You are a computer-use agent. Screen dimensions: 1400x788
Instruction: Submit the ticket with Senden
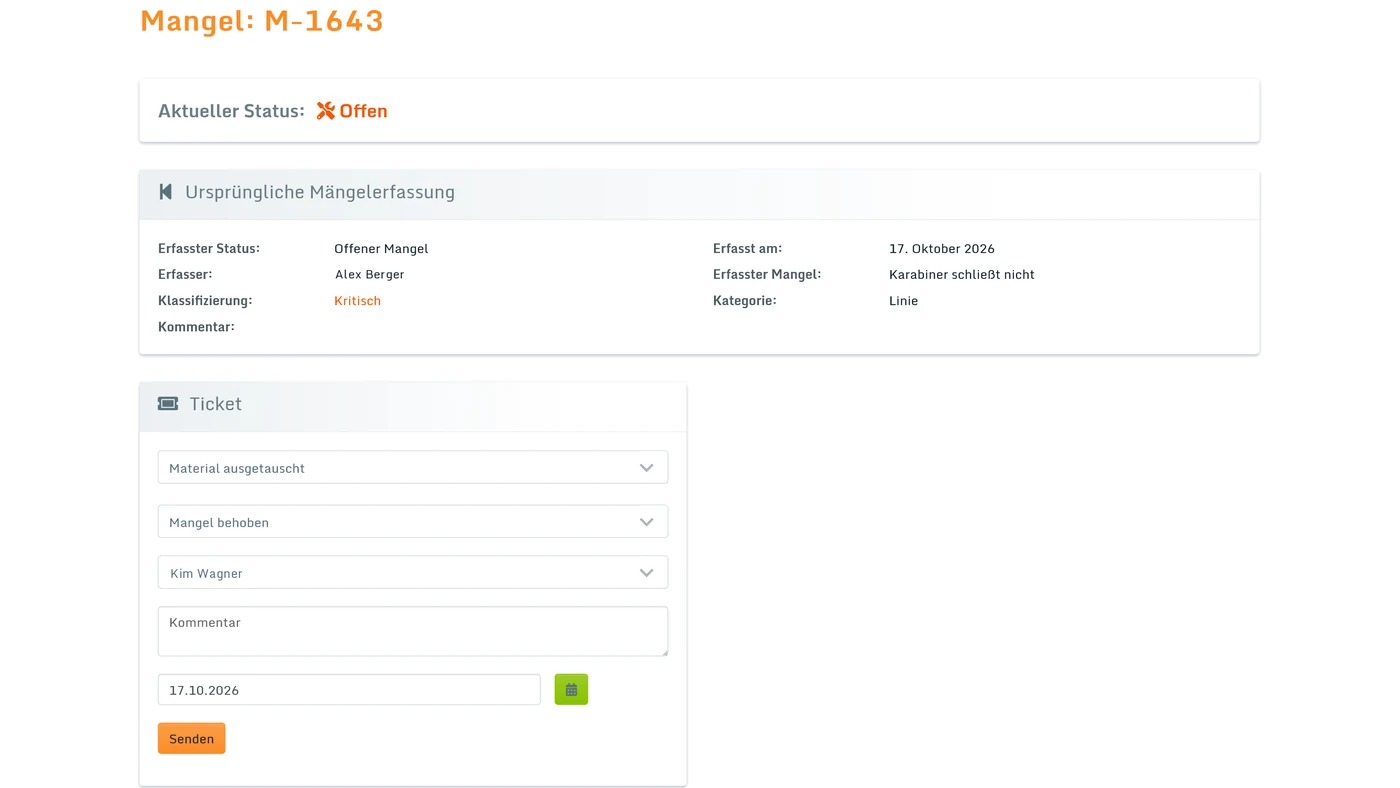tap(191, 738)
